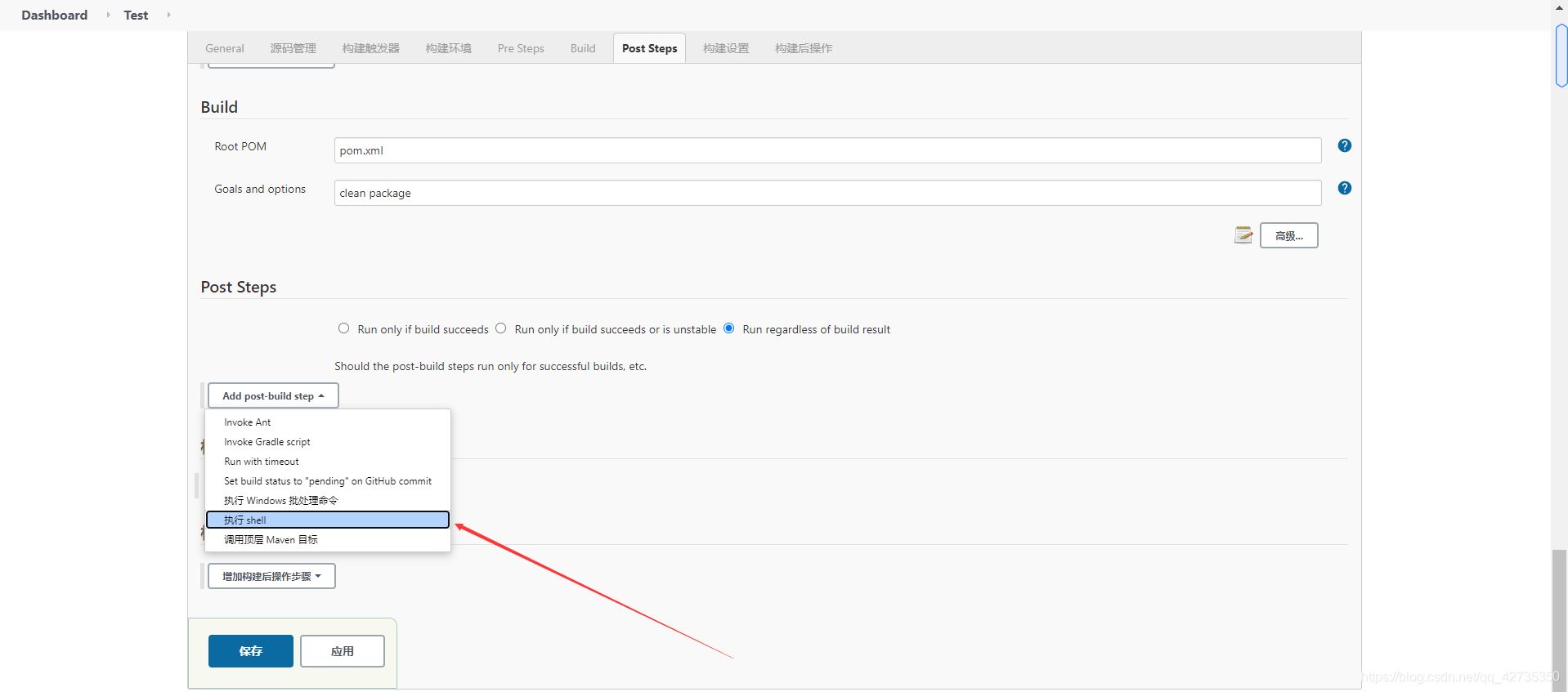Collapse the Add post-build step dropdown
This screenshot has width=1568, height=692.
pyautogui.click(x=273, y=395)
